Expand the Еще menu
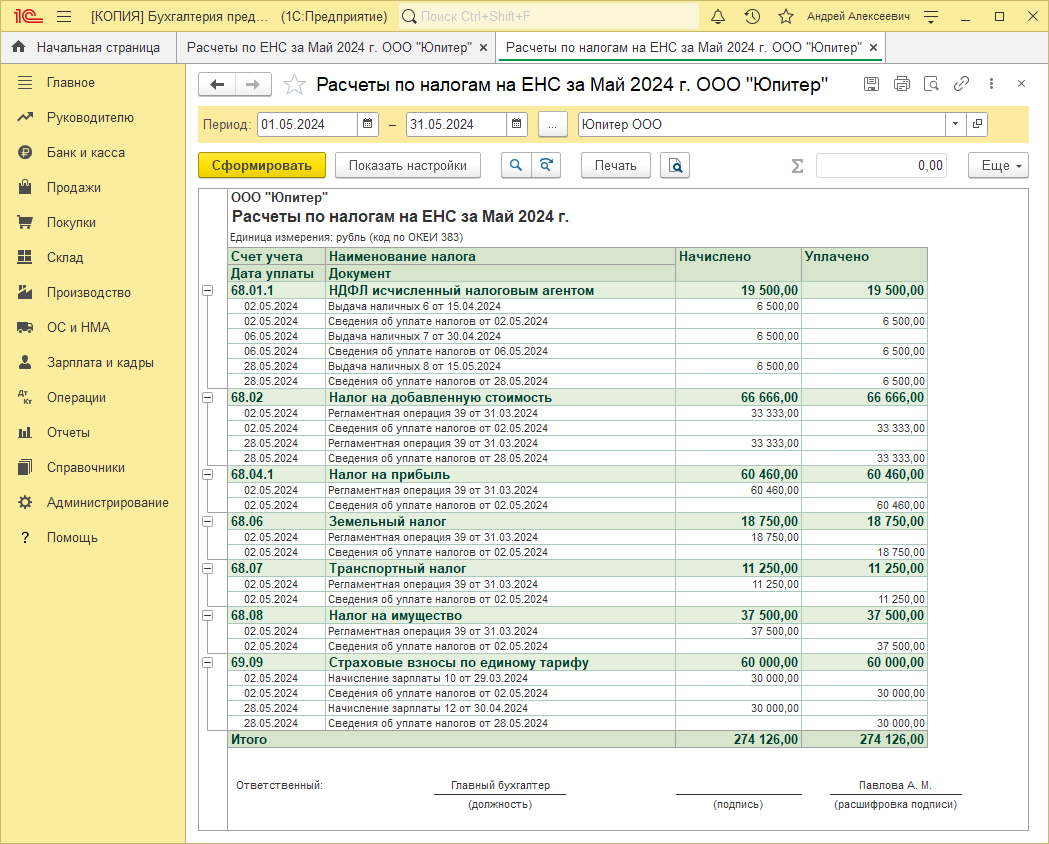This screenshot has height=844, width=1049. [x=998, y=165]
